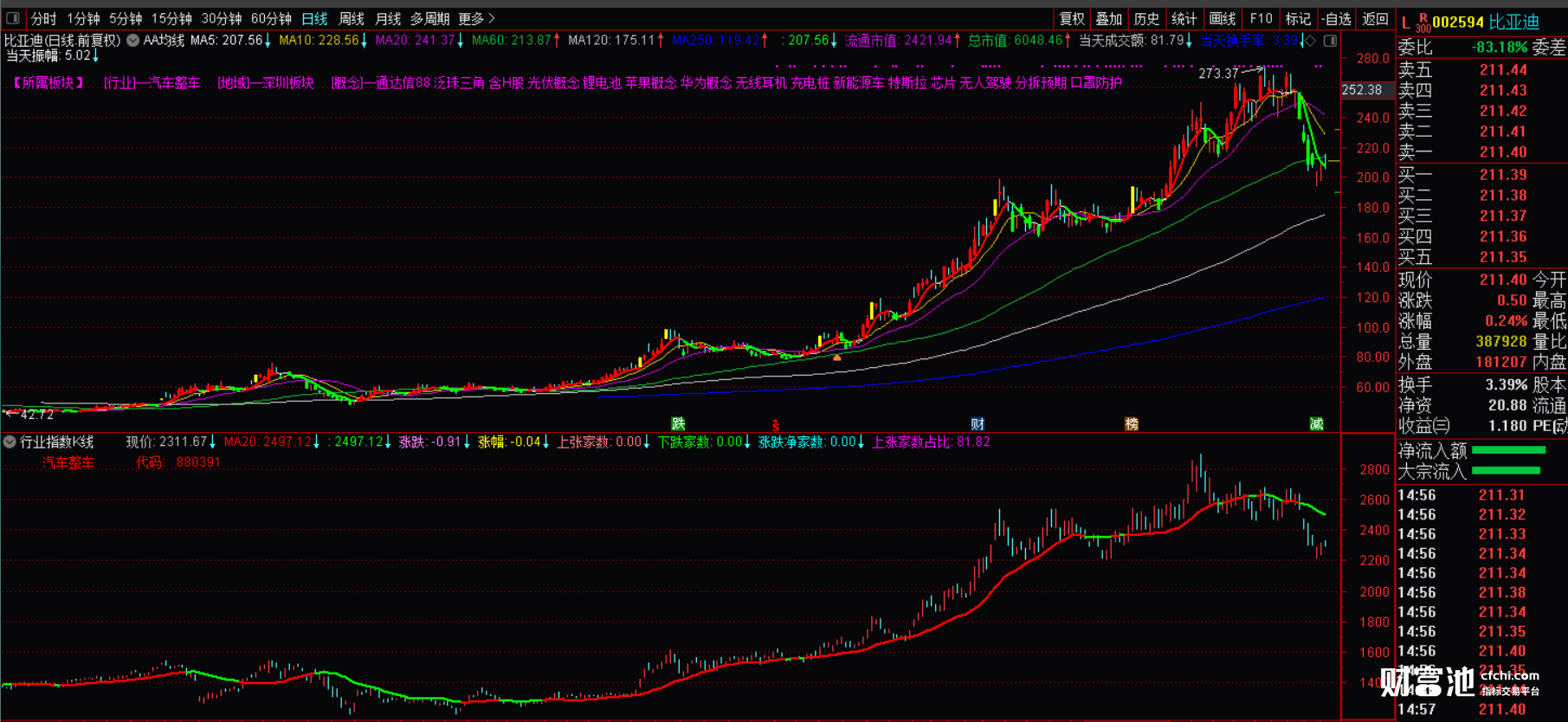1568x722 pixels.
Task: Select the 15分钟 period
Action: pyautogui.click(x=171, y=18)
